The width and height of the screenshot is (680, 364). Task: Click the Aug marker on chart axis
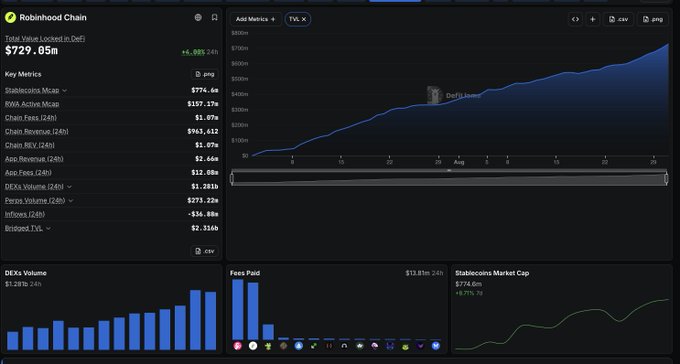459,162
